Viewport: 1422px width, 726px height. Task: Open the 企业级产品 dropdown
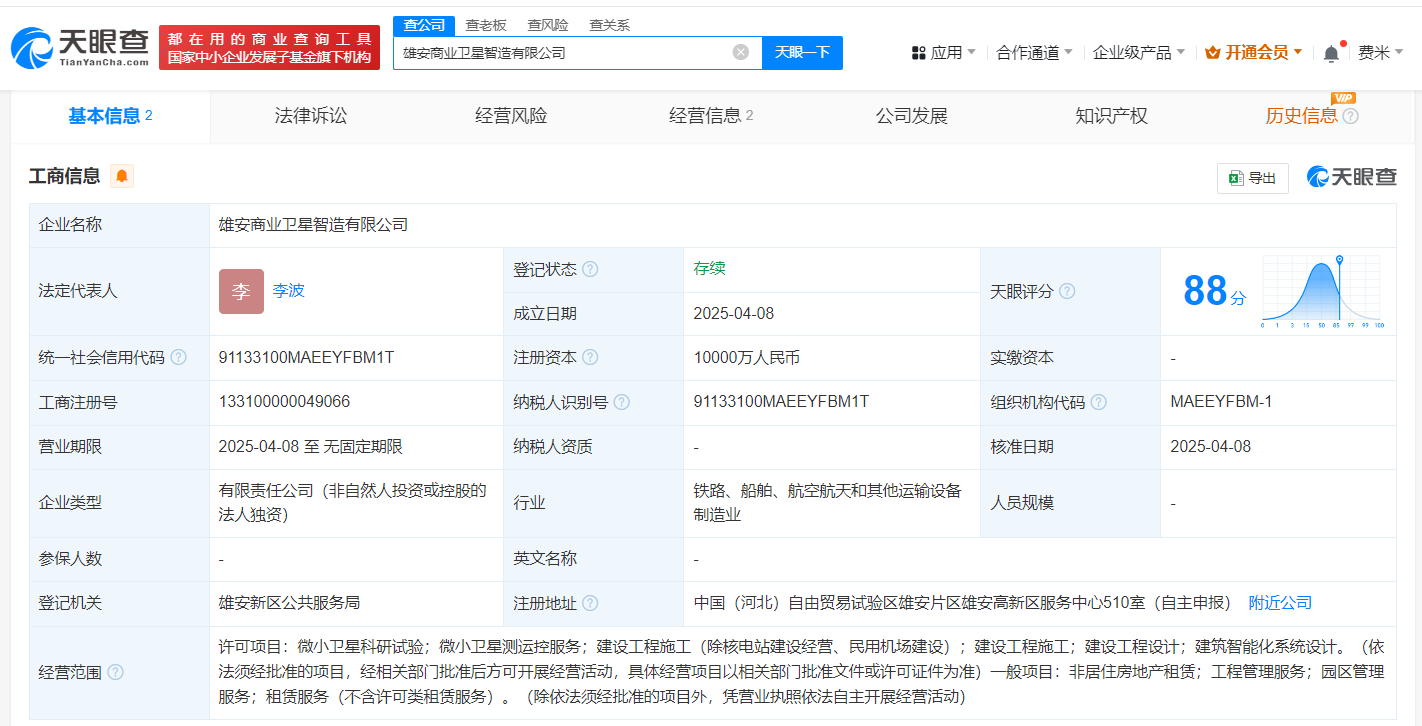pyautogui.click(x=1138, y=53)
